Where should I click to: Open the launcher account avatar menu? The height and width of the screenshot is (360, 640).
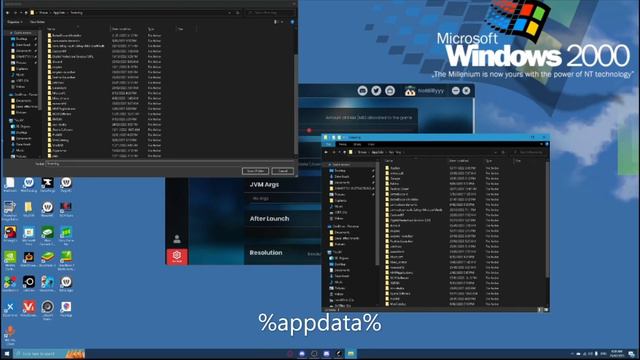coord(410,91)
